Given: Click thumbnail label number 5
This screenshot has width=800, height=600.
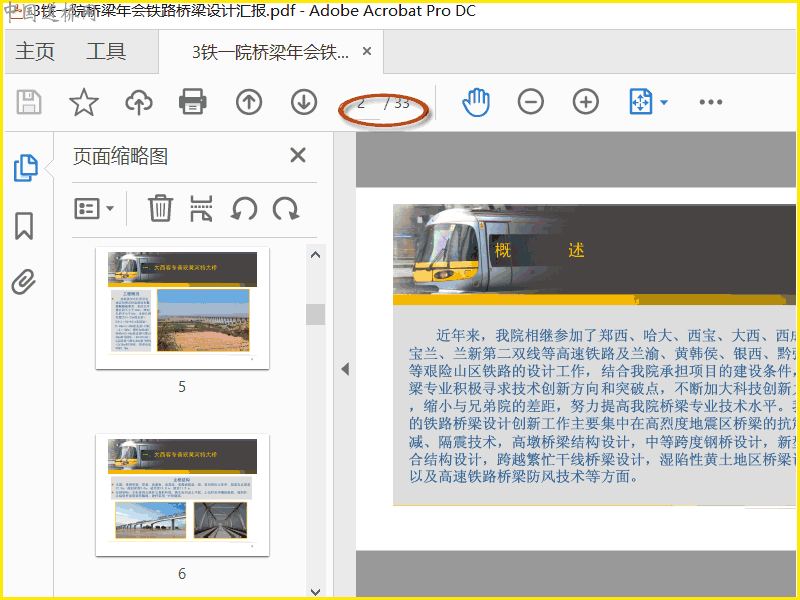Looking at the screenshot, I should [182, 387].
